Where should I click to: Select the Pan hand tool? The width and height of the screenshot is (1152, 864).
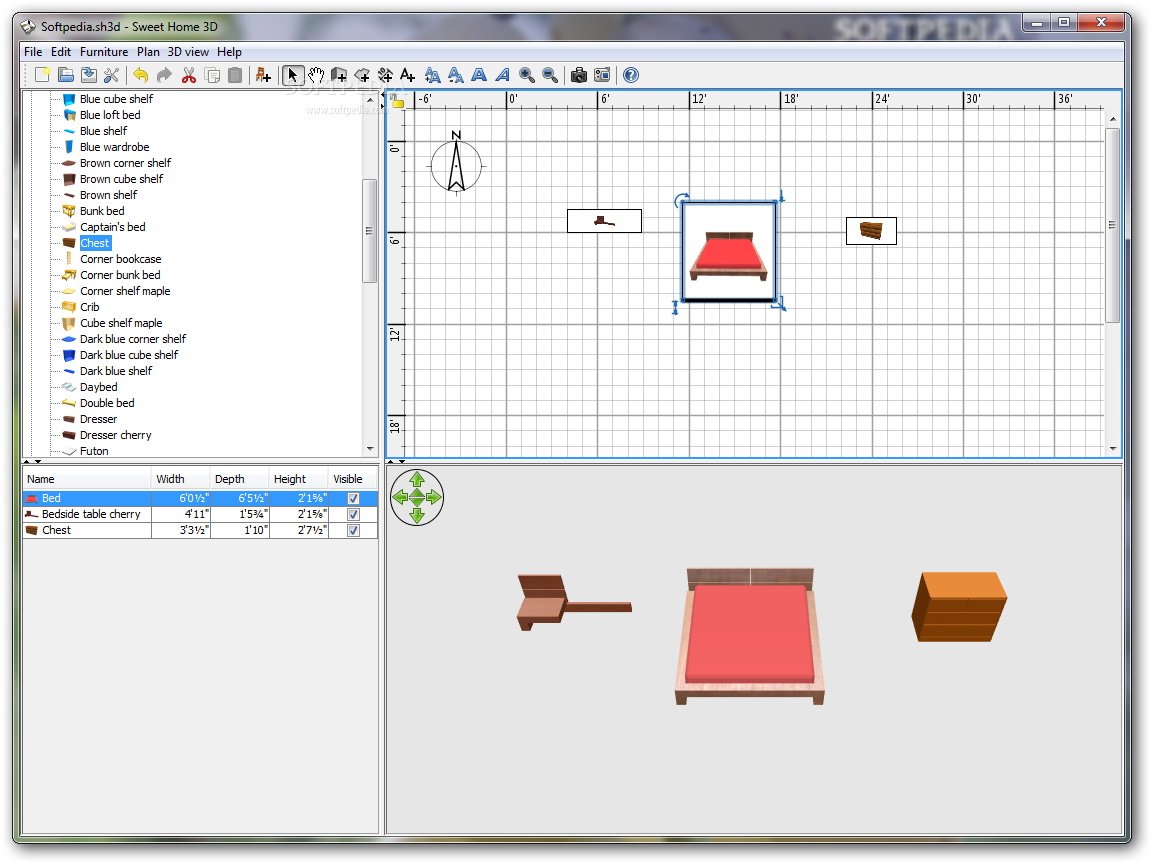tap(316, 75)
